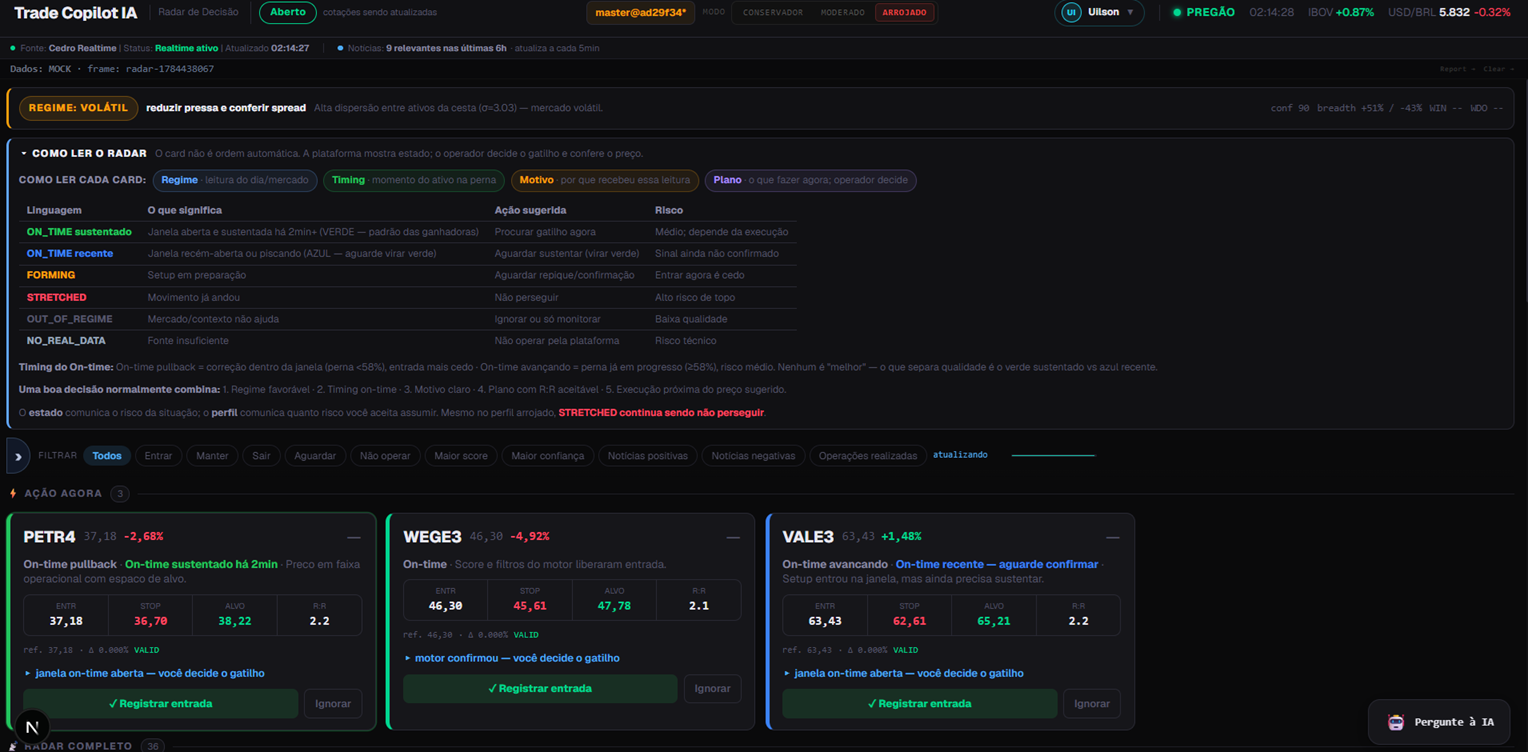Minimize the PETR4 card via its dash icon

point(353,538)
